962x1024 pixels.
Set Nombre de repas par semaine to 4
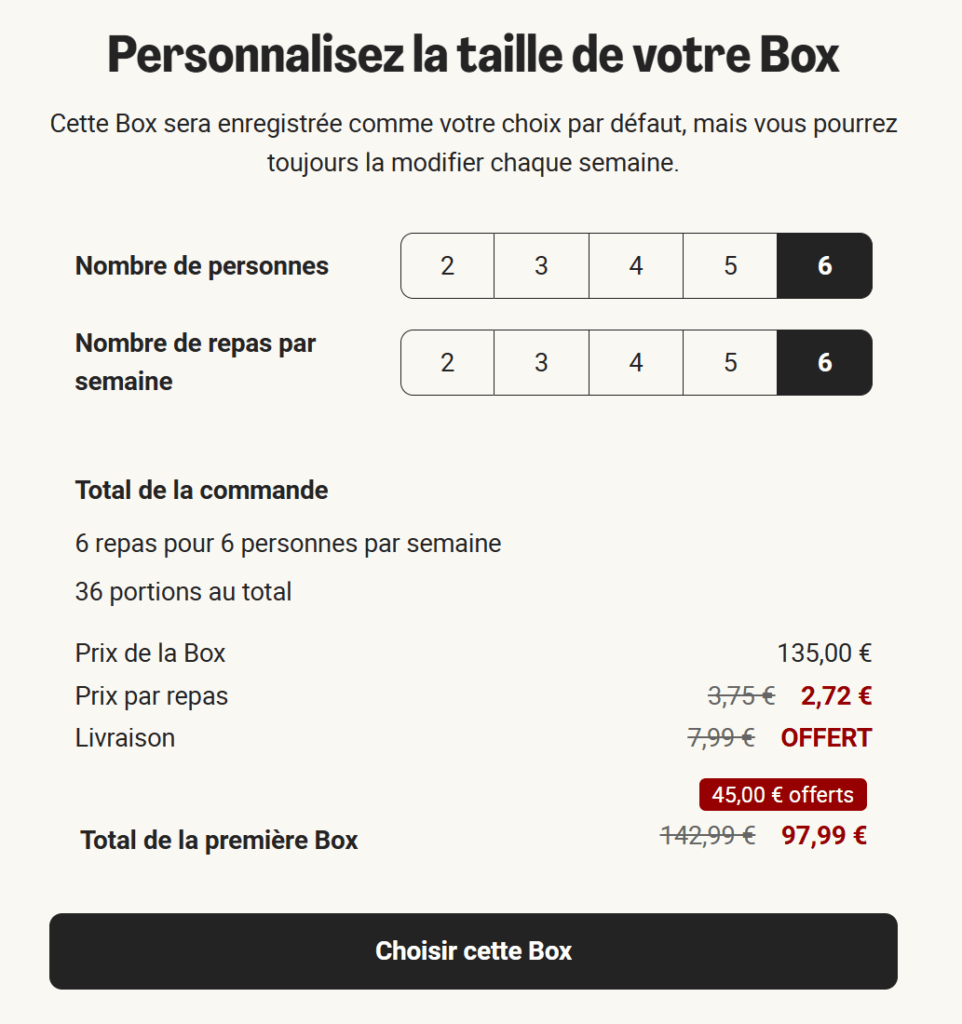coord(636,362)
